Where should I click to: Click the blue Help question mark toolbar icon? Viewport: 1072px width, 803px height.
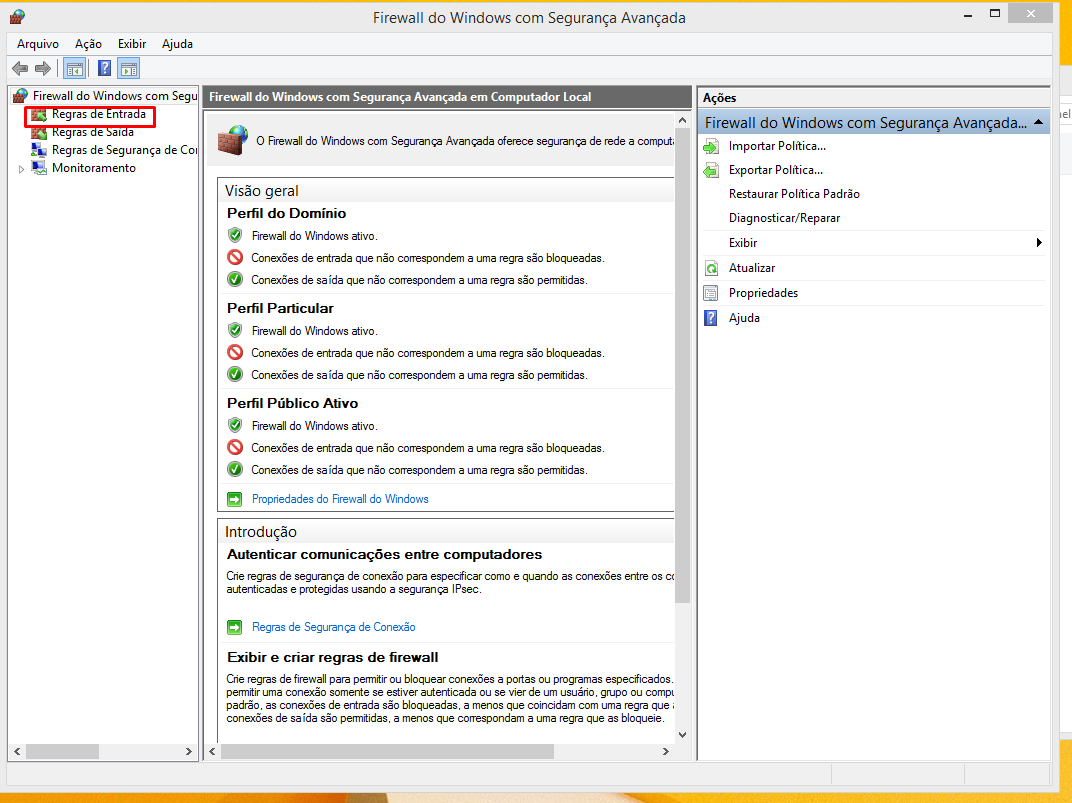tap(105, 68)
